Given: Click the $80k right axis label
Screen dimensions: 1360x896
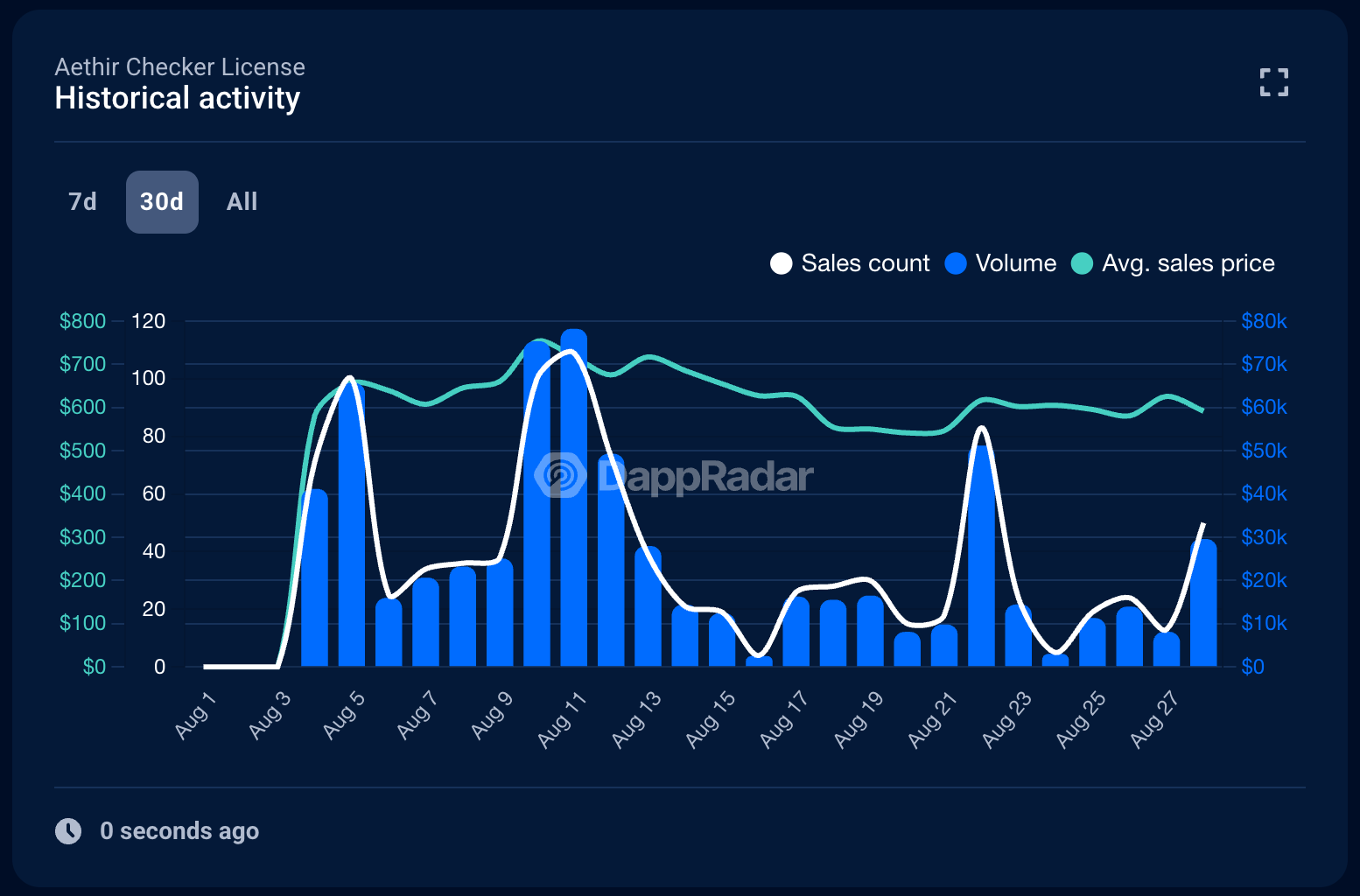Looking at the screenshot, I should [1264, 321].
